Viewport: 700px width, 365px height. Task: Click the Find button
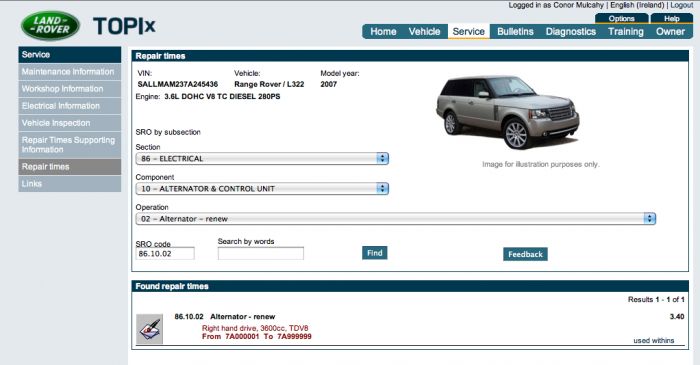(x=375, y=253)
